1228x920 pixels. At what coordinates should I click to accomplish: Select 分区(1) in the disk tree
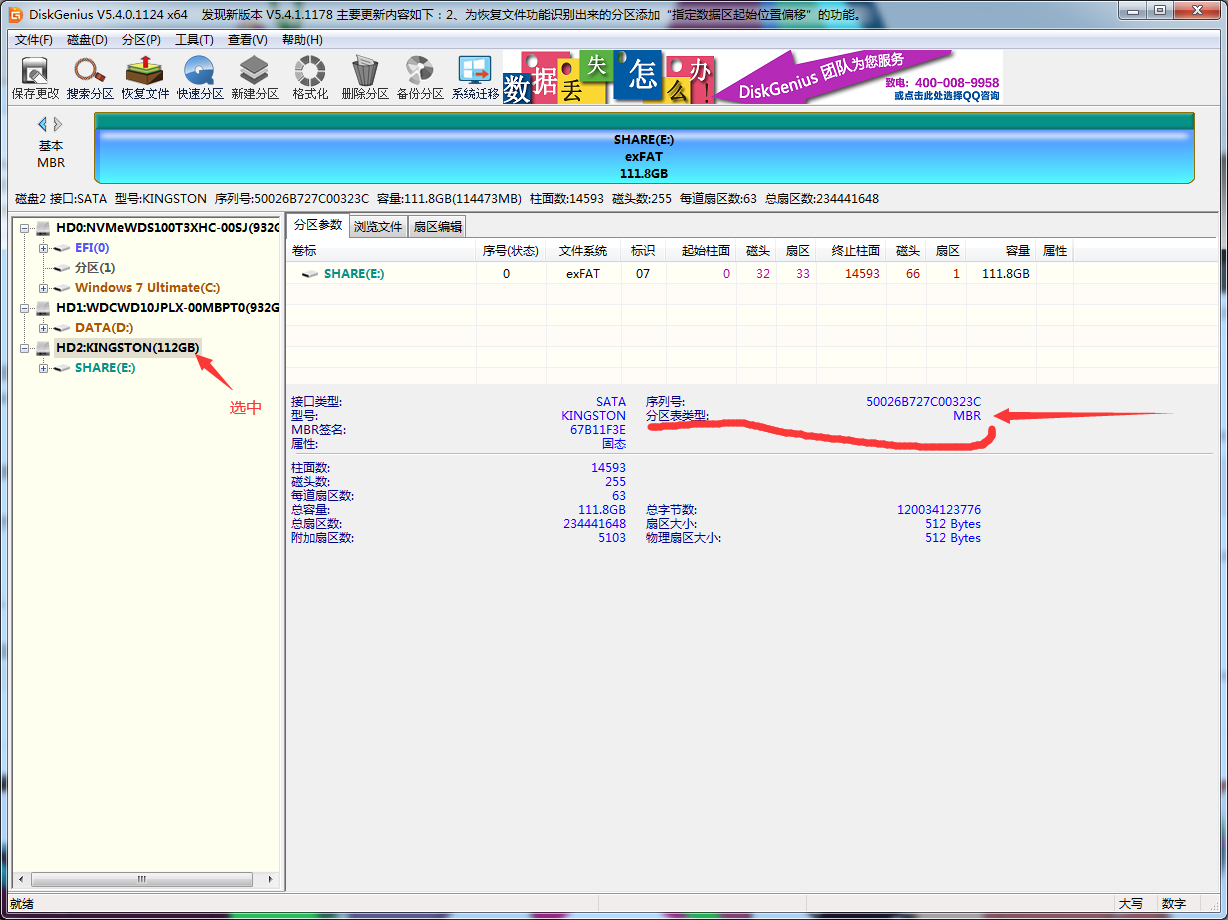pyautogui.click(x=95, y=268)
